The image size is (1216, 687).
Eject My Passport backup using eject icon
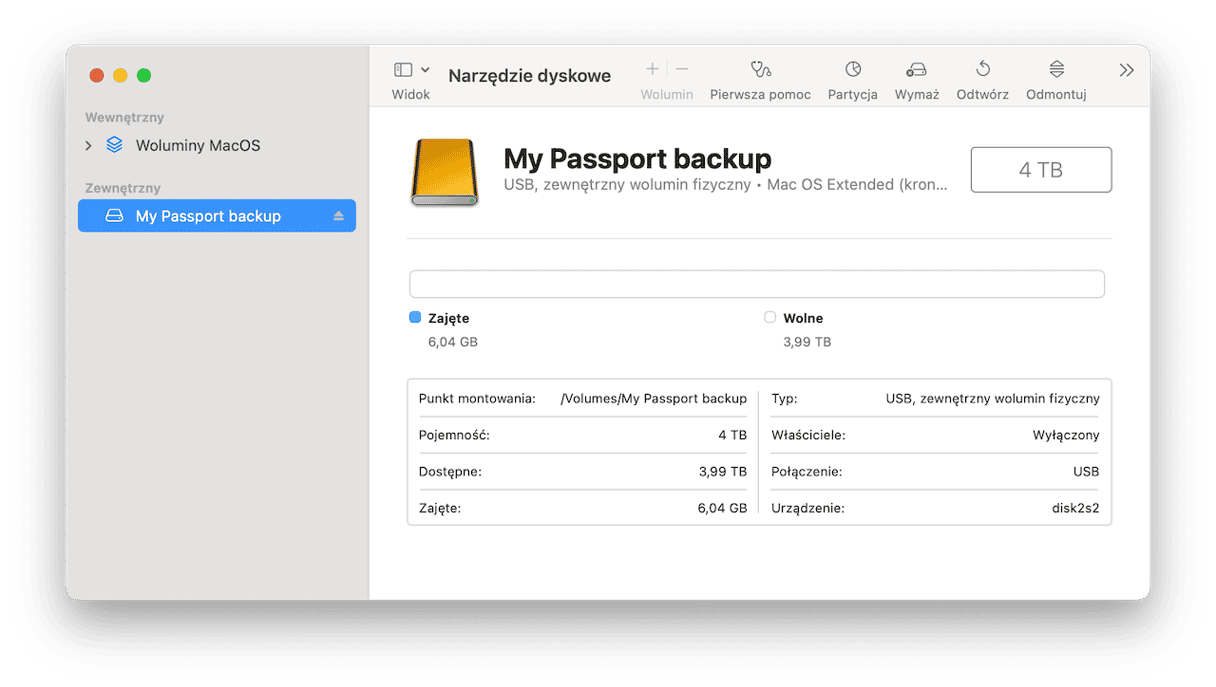[338, 216]
